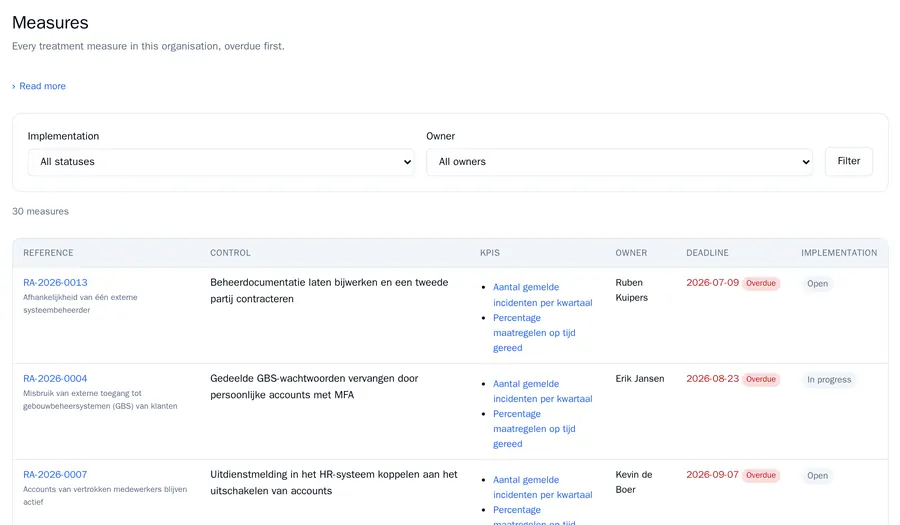
Task: Click the '30 measures' count text
Action: click(x=40, y=211)
